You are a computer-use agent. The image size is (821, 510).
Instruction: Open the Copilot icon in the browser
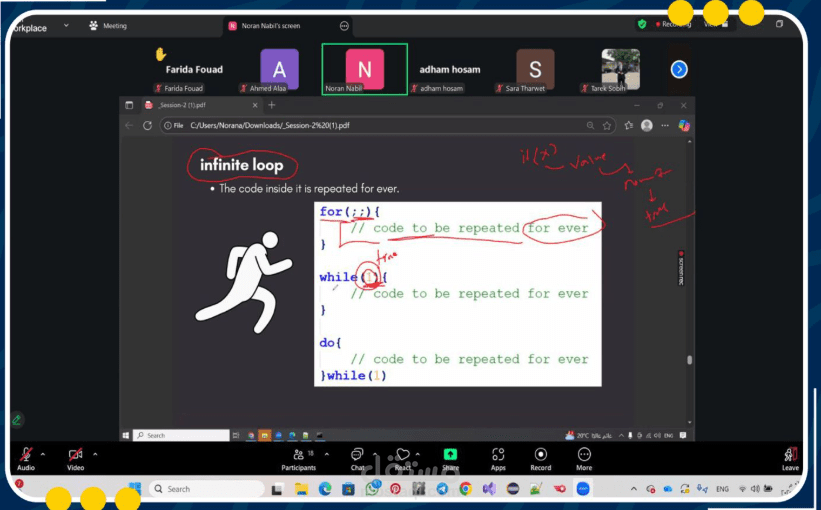click(x=684, y=126)
